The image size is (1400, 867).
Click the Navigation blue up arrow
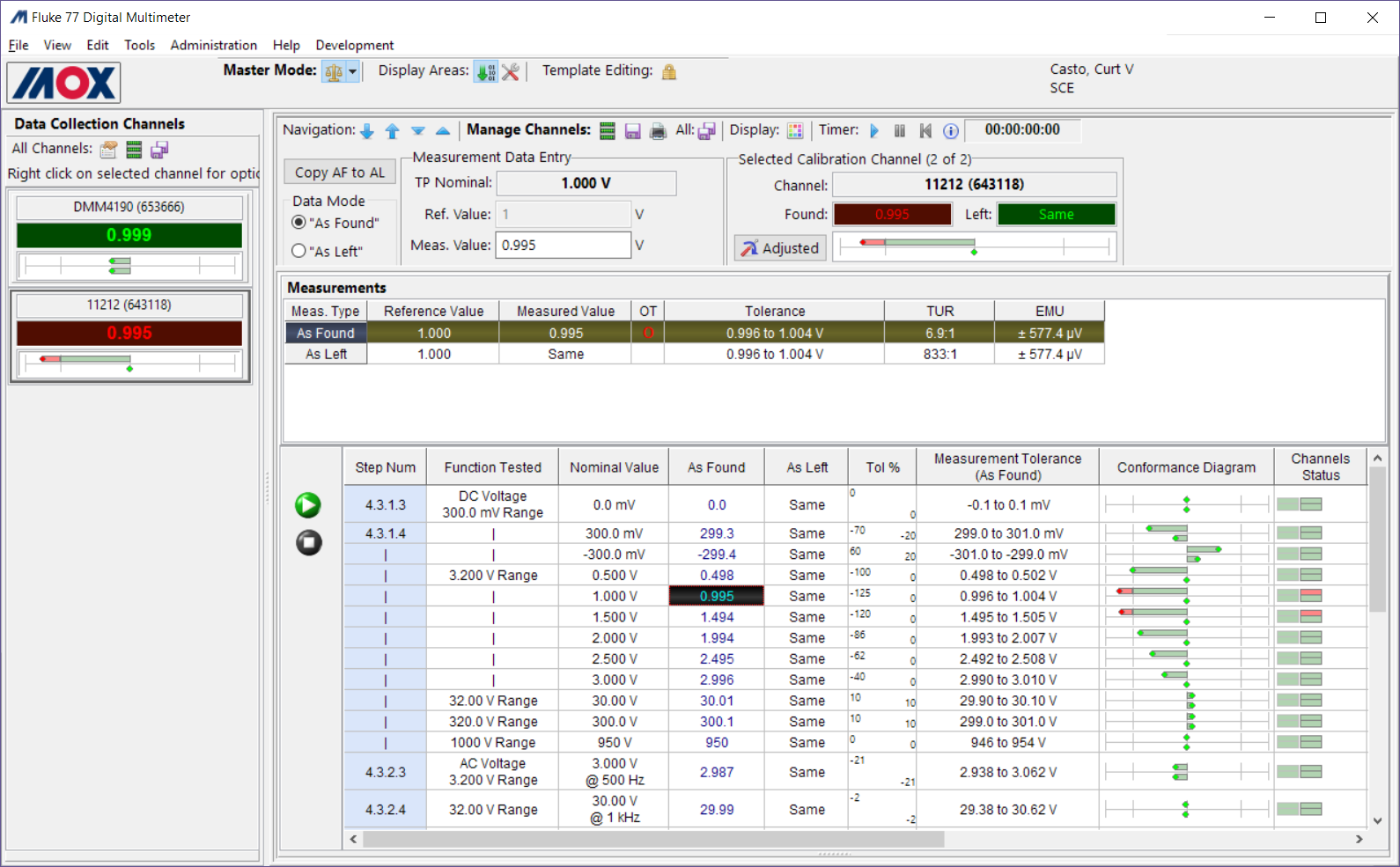[x=393, y=131]
